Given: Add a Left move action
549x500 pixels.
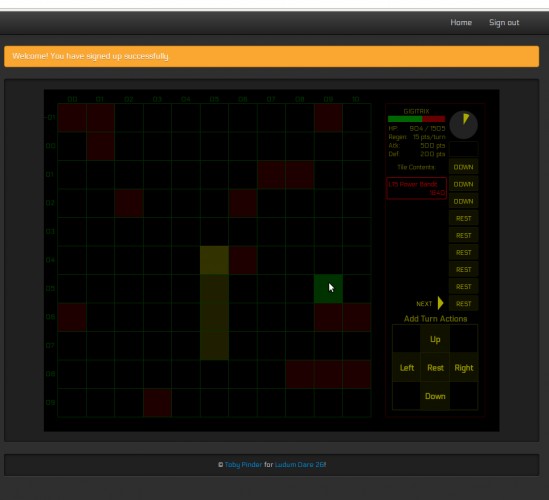Looking at the screenshot, I should coord(406,368).
